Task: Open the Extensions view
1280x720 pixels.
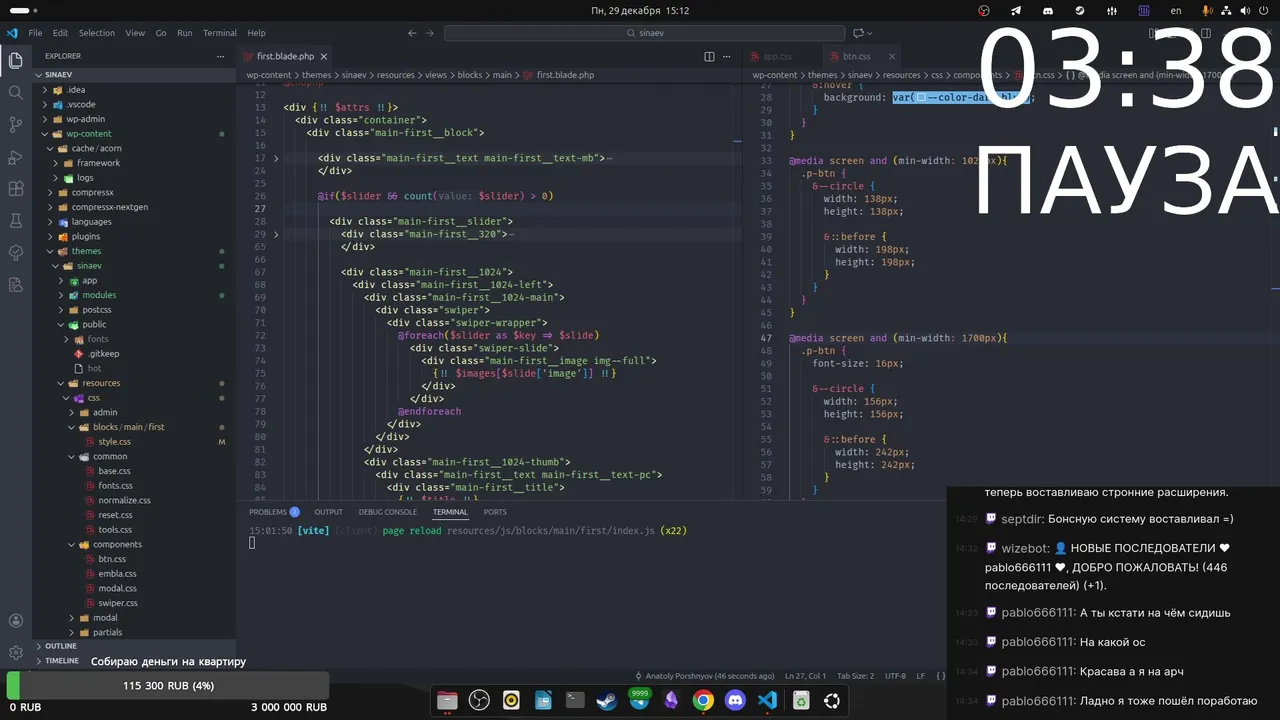Action: click(x=15, y=189)
